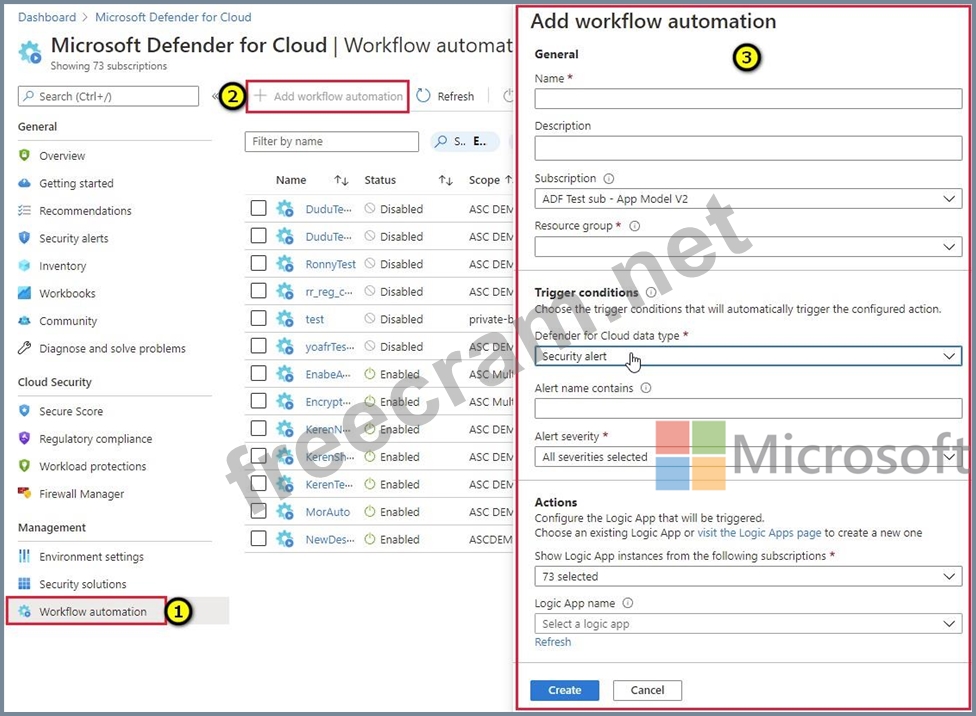The width and height of the screenshot is (976, 716).
Task: Click the Create button
Action: tap(565, 690)
